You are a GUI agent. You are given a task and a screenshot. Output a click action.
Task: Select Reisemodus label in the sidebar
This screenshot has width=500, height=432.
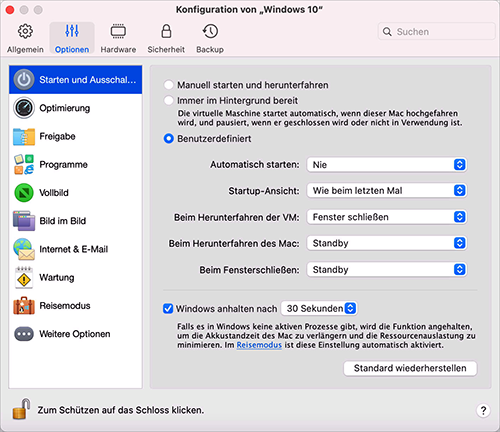65,306
